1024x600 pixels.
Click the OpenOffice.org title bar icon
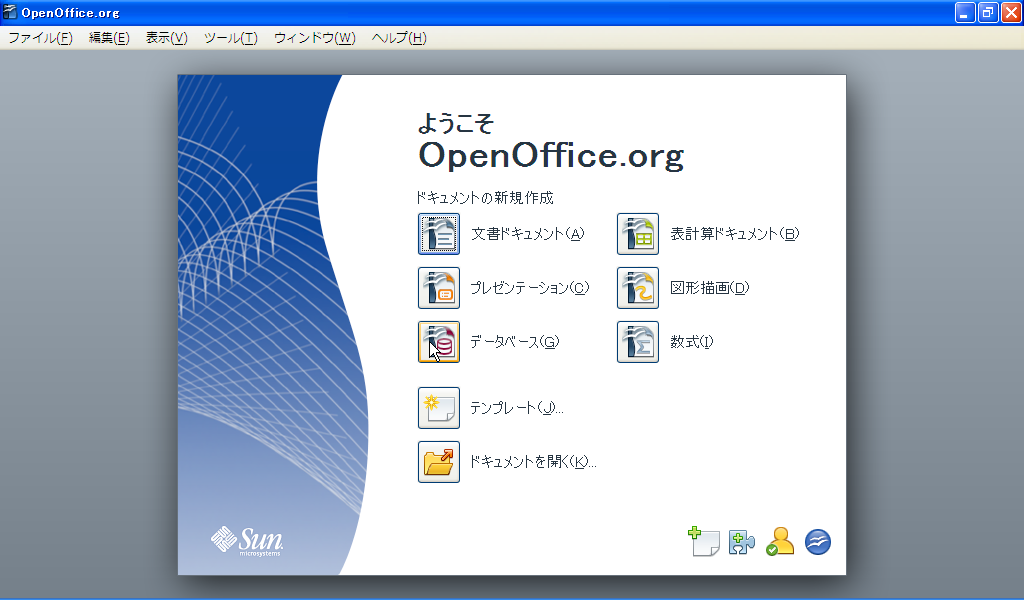click(x=9, y=12)
